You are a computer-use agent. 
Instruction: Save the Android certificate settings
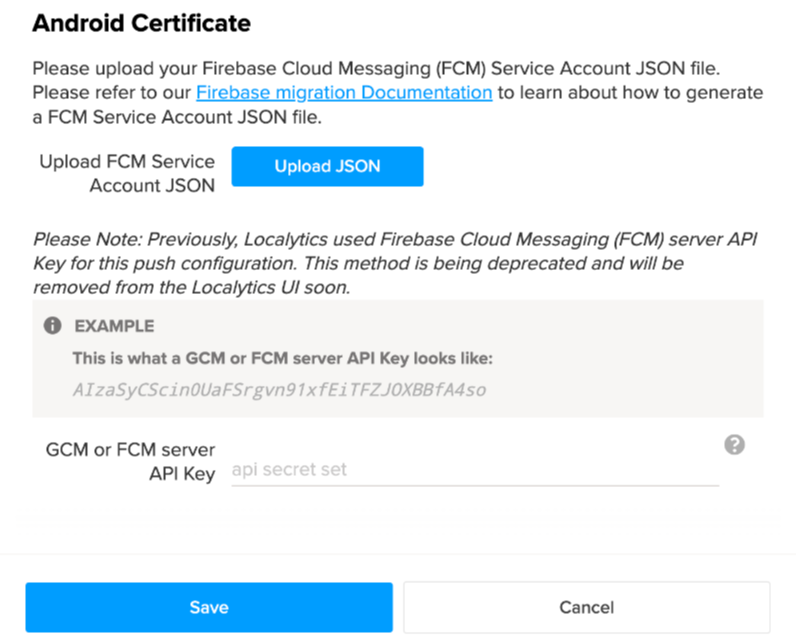pos(209,607)
